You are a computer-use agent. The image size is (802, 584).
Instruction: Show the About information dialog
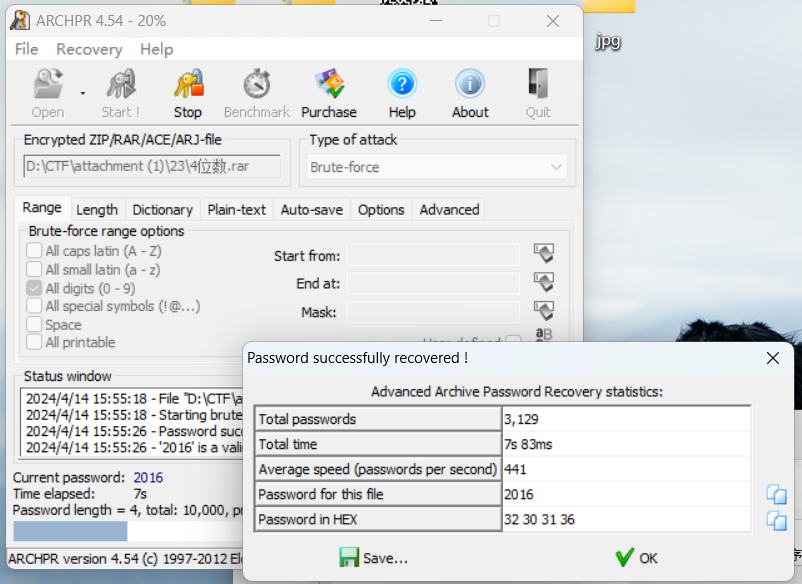(470, 93)
